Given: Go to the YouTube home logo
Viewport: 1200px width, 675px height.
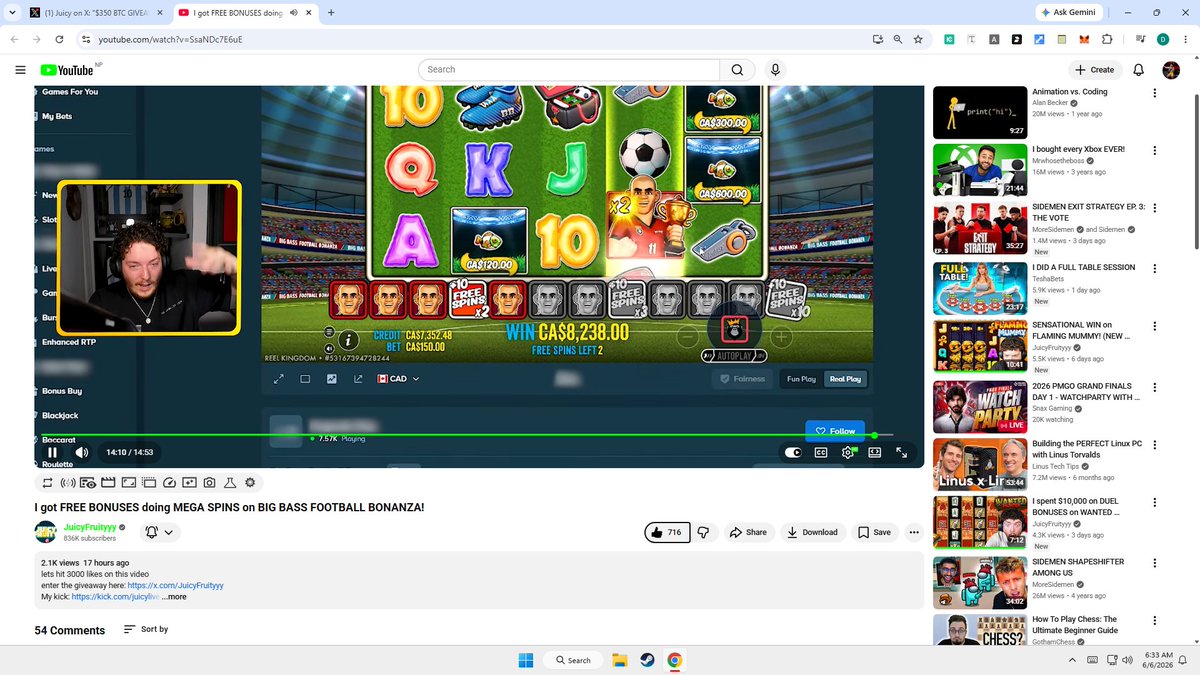Looking at the screenshot, I should [67, 70].
